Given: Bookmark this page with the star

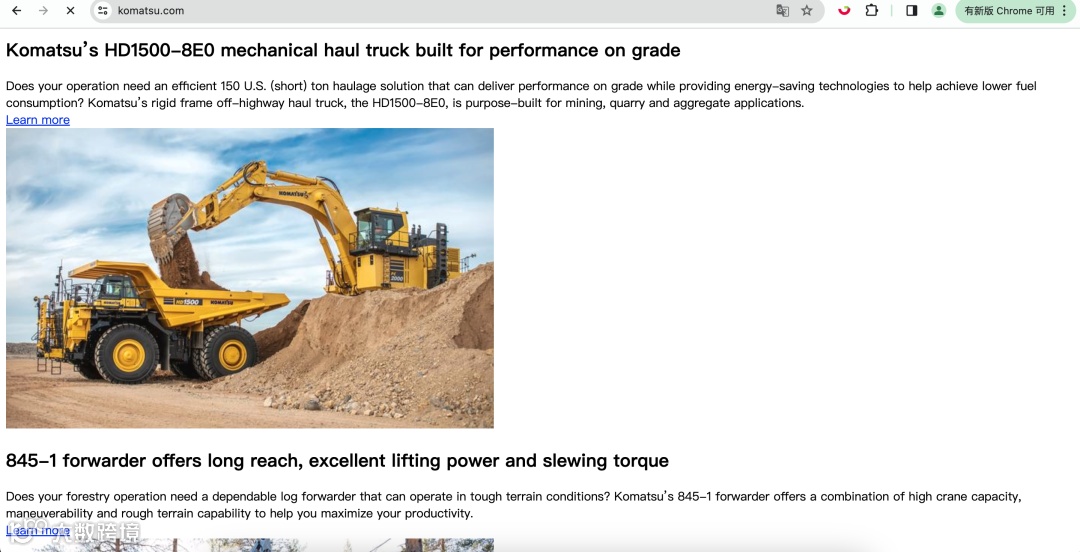Looking at the screenshot, I should point(807,10).
